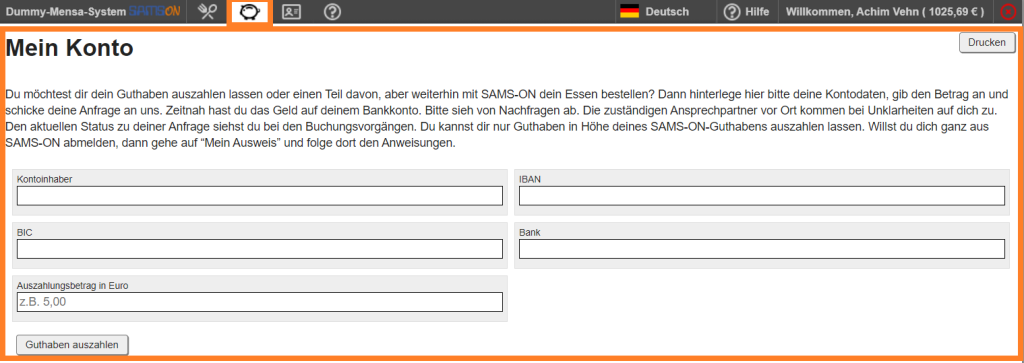This screenshot has height=363, width=1024.
Task: Print the page with Drucken button
Action: pyautogui.click(x=987, y=42)
